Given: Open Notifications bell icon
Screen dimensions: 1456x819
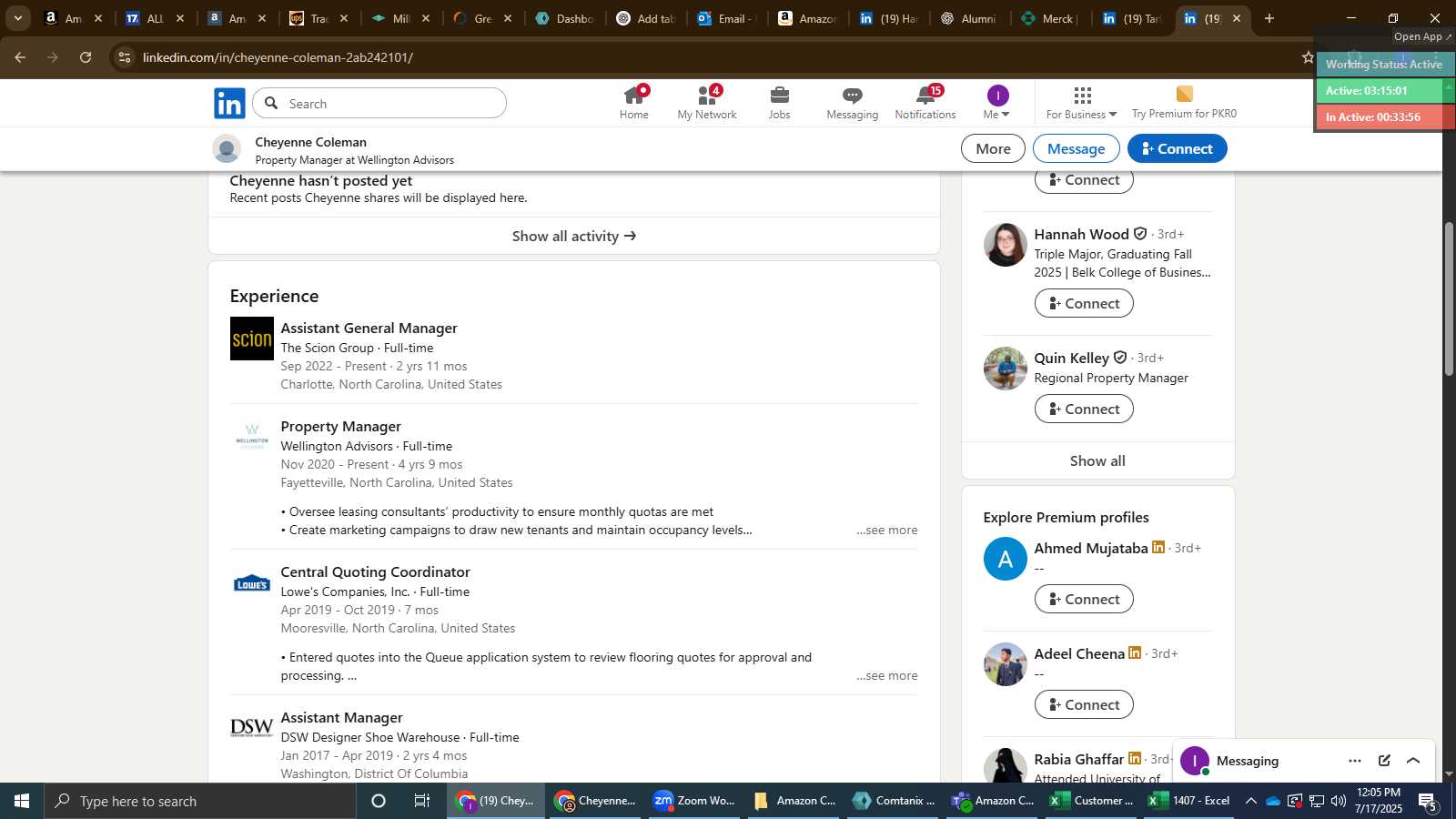Looking at the screenshot, I should 925,103.
